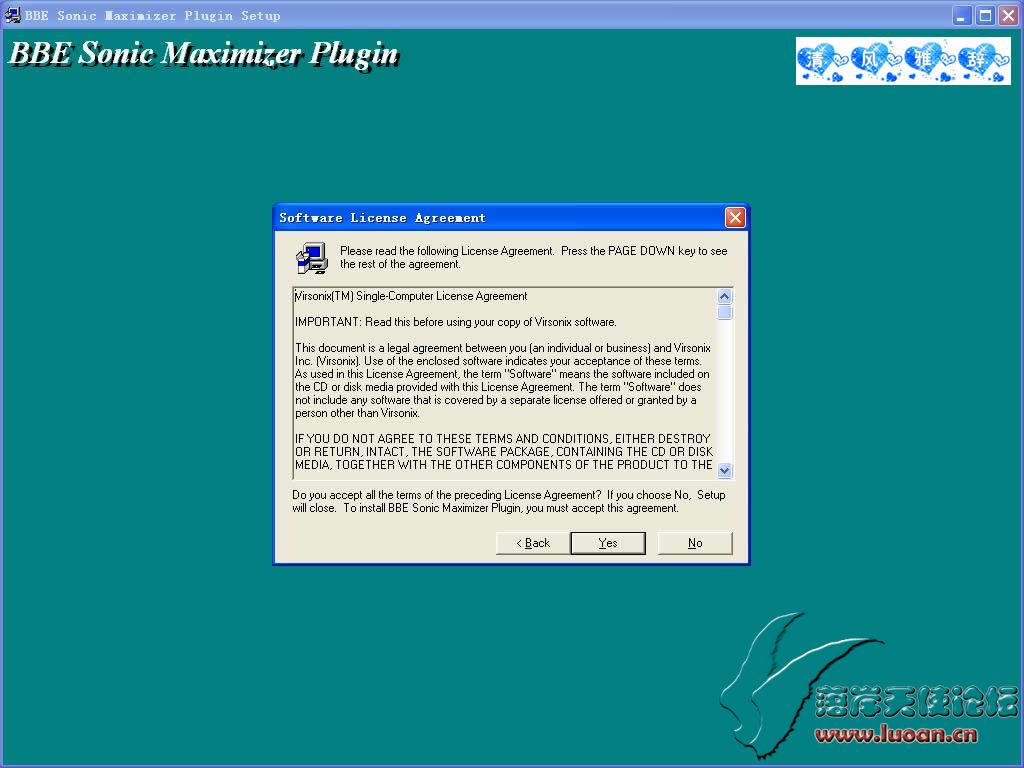The height and width of the screenshot is (768, 1024).
Task: Click the 'BBE Sonic Maximizer Plugin' heading
Action: click(203, 54)
